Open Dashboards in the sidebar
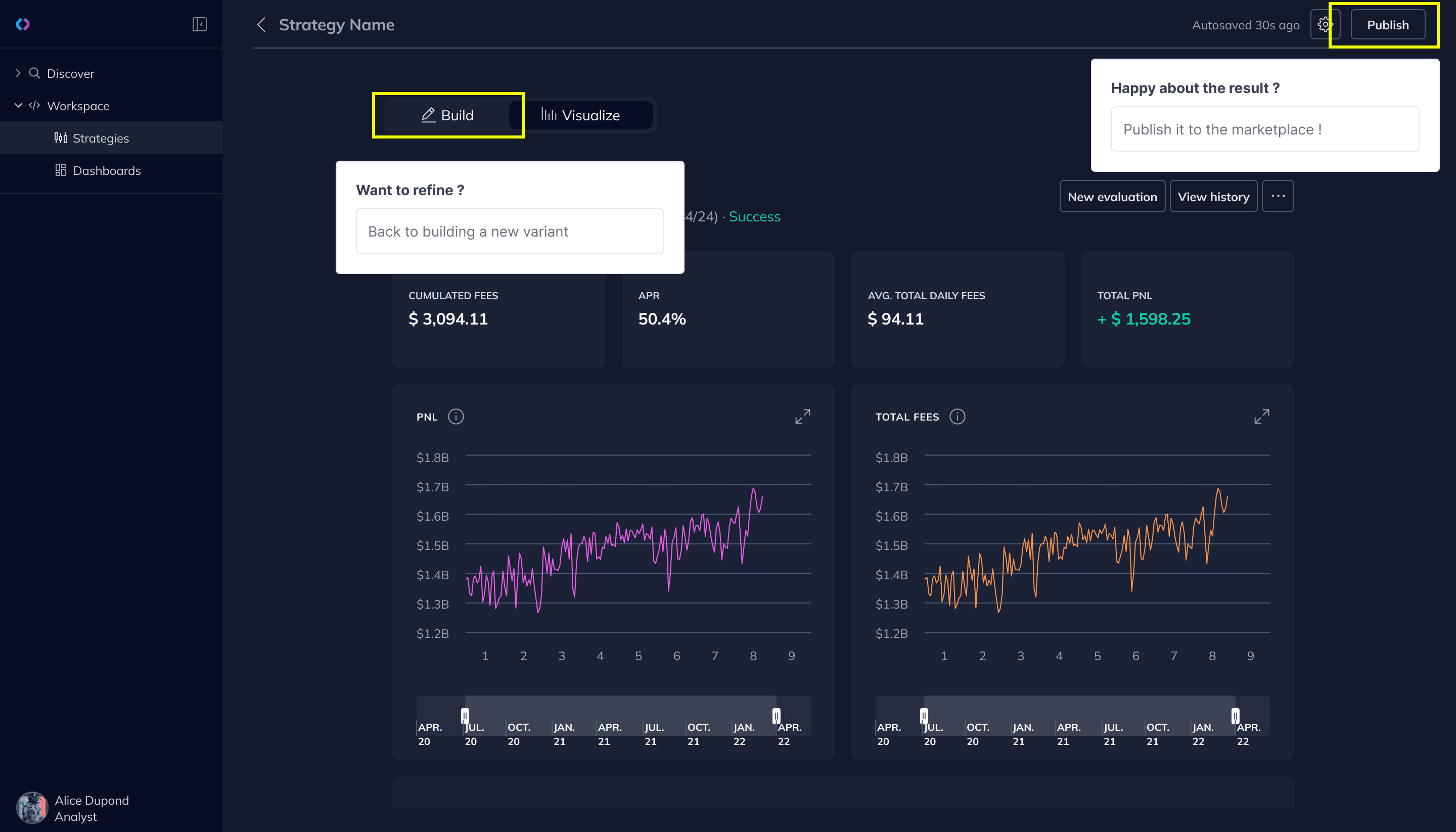Viewport: 1456px width, 832px height. [x=106, y=170]
